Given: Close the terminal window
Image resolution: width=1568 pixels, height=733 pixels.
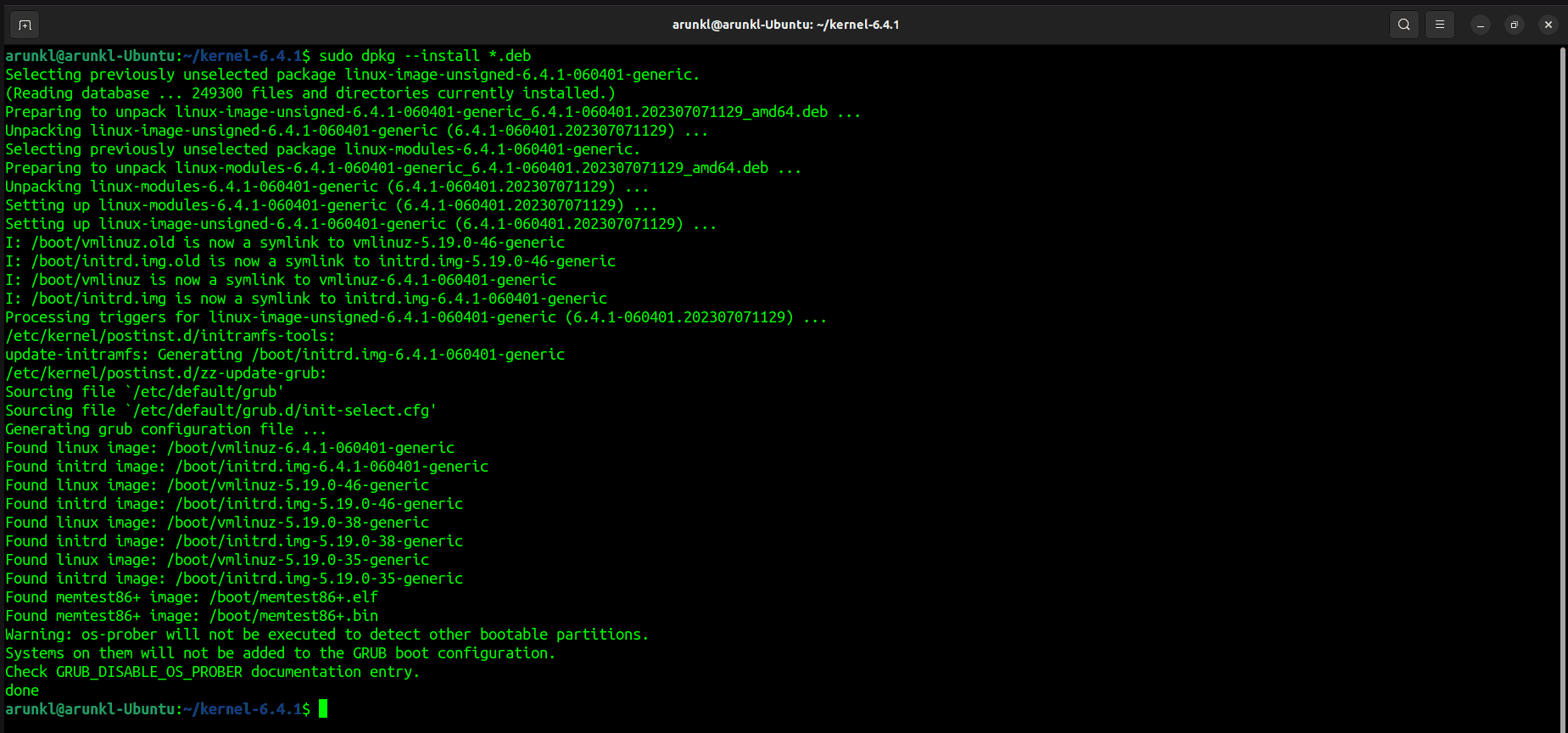Looking at the screenshot, I should [x=1548, y=25].
